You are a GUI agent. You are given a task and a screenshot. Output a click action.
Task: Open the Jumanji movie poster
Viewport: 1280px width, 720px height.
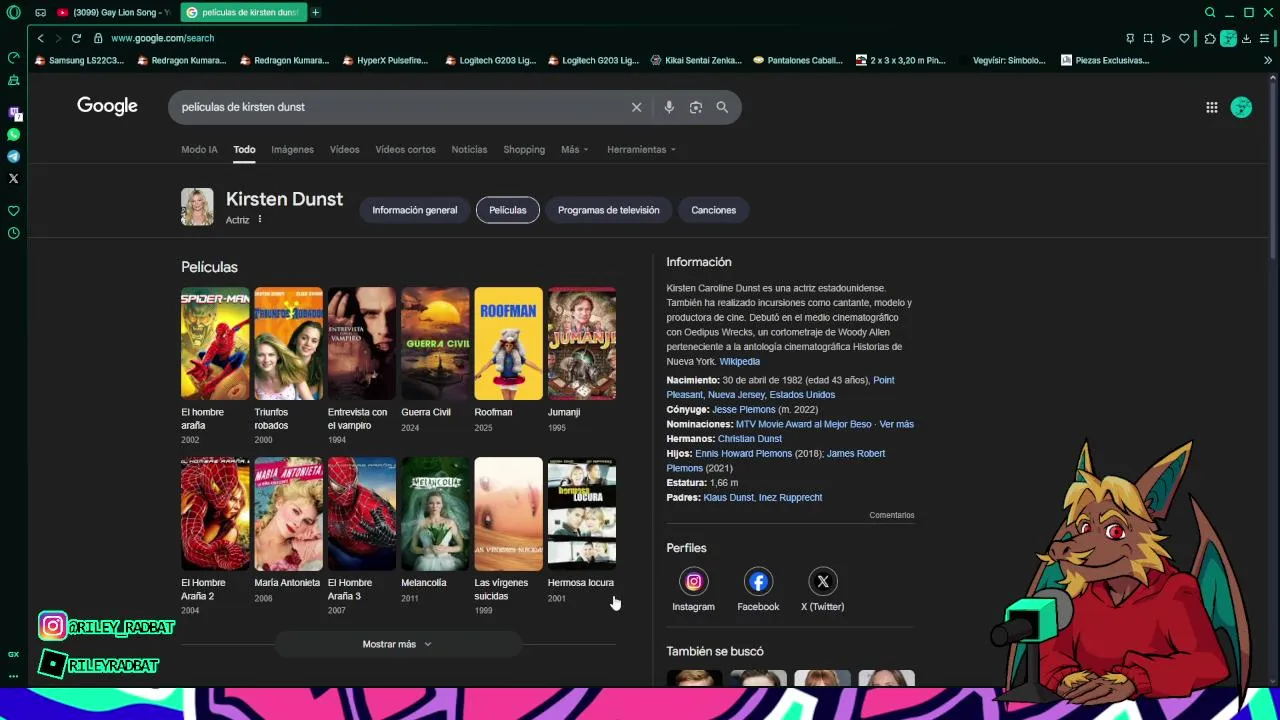tap(582, 344)
